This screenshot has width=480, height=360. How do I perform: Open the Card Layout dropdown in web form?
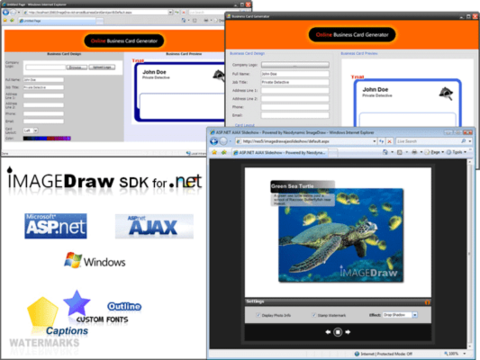coord(31,130)
